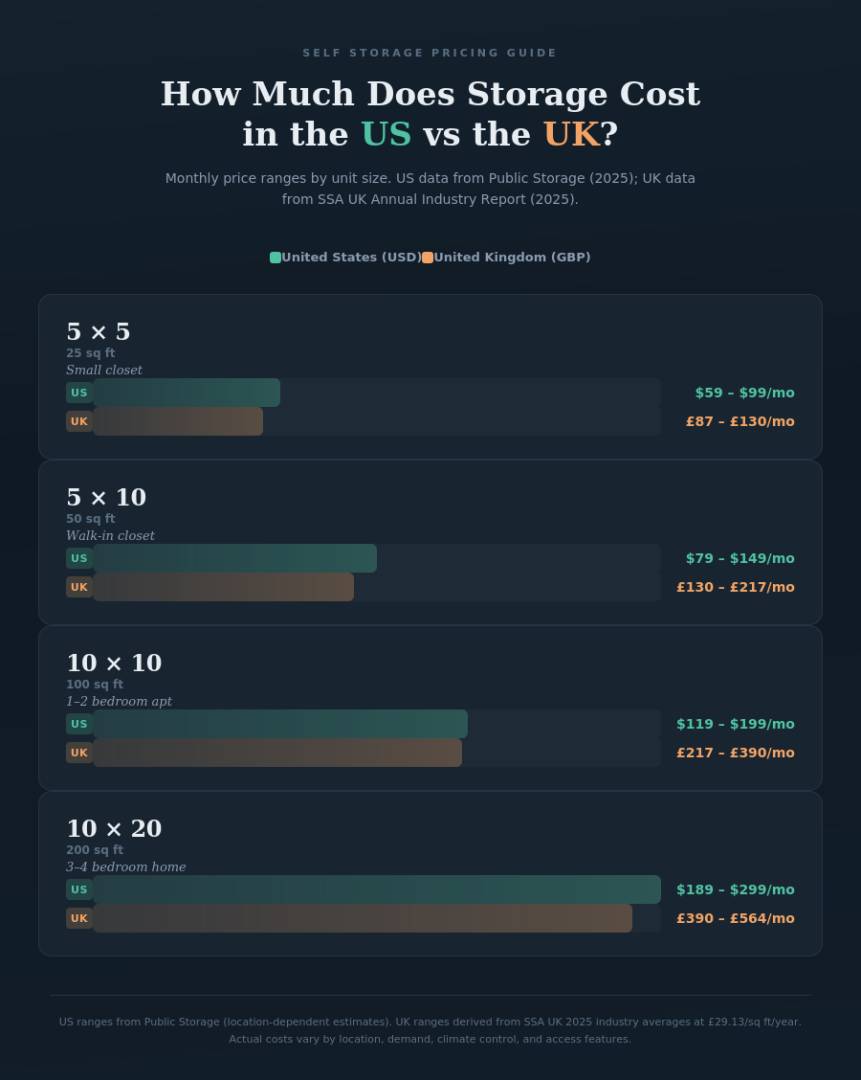
Task: Click the 10 × 20 unit size heading
Action: 114,829
